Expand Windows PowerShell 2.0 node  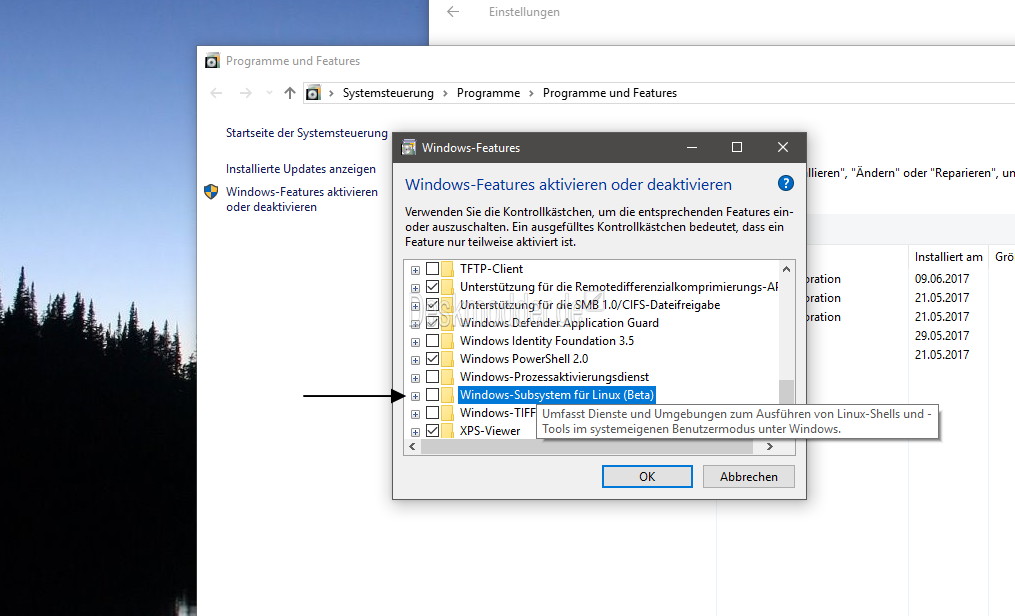coord(416,360)
